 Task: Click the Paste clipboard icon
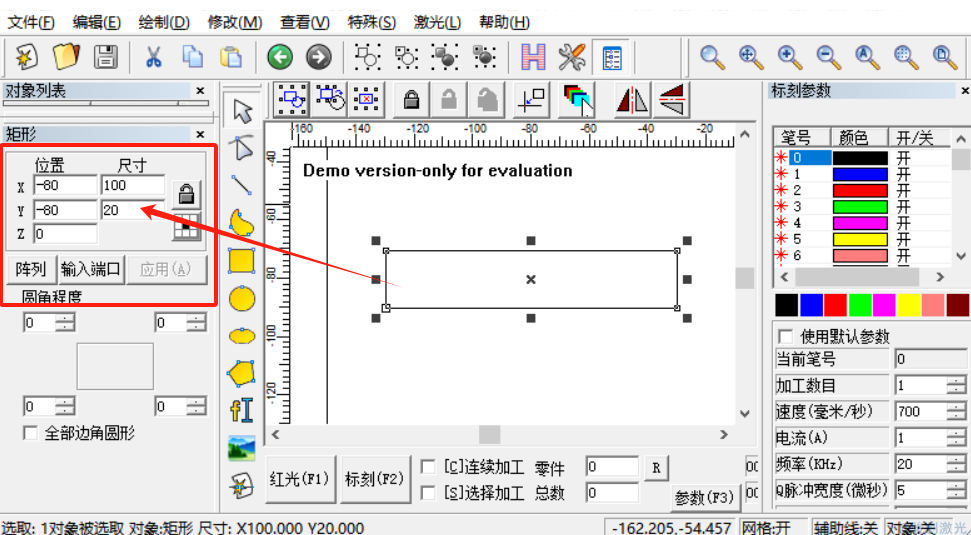point(231,57)
